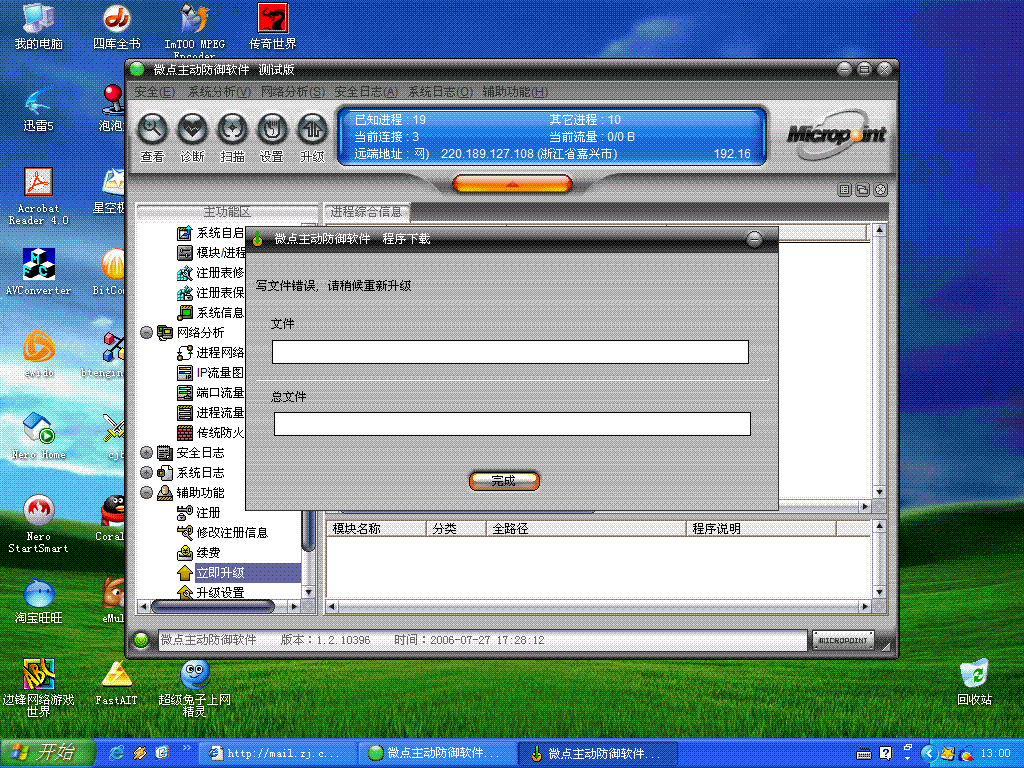This screenshot has width=1024, height=768.
Task: Expand the 系统日志 tree node toggle
Action: point(147,472)
